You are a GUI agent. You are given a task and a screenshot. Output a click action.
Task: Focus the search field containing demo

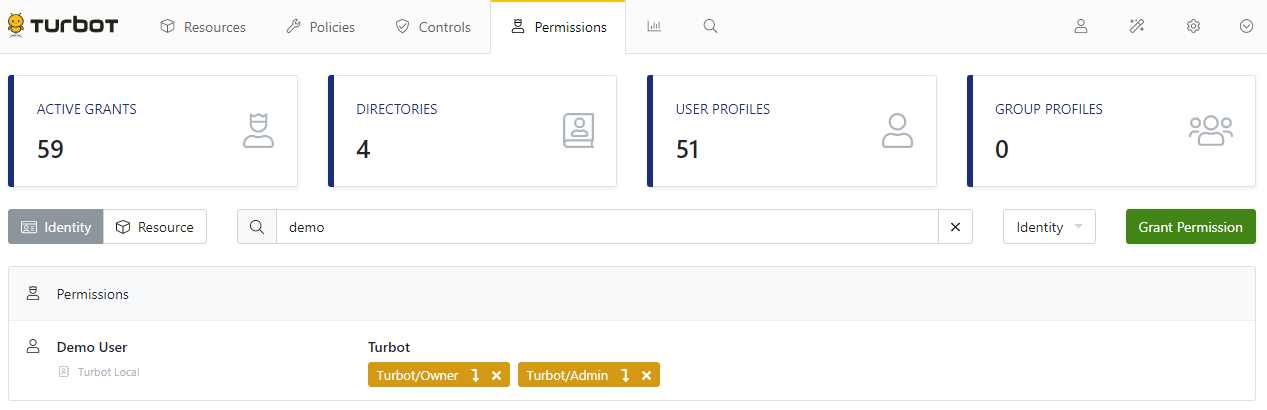607,227
